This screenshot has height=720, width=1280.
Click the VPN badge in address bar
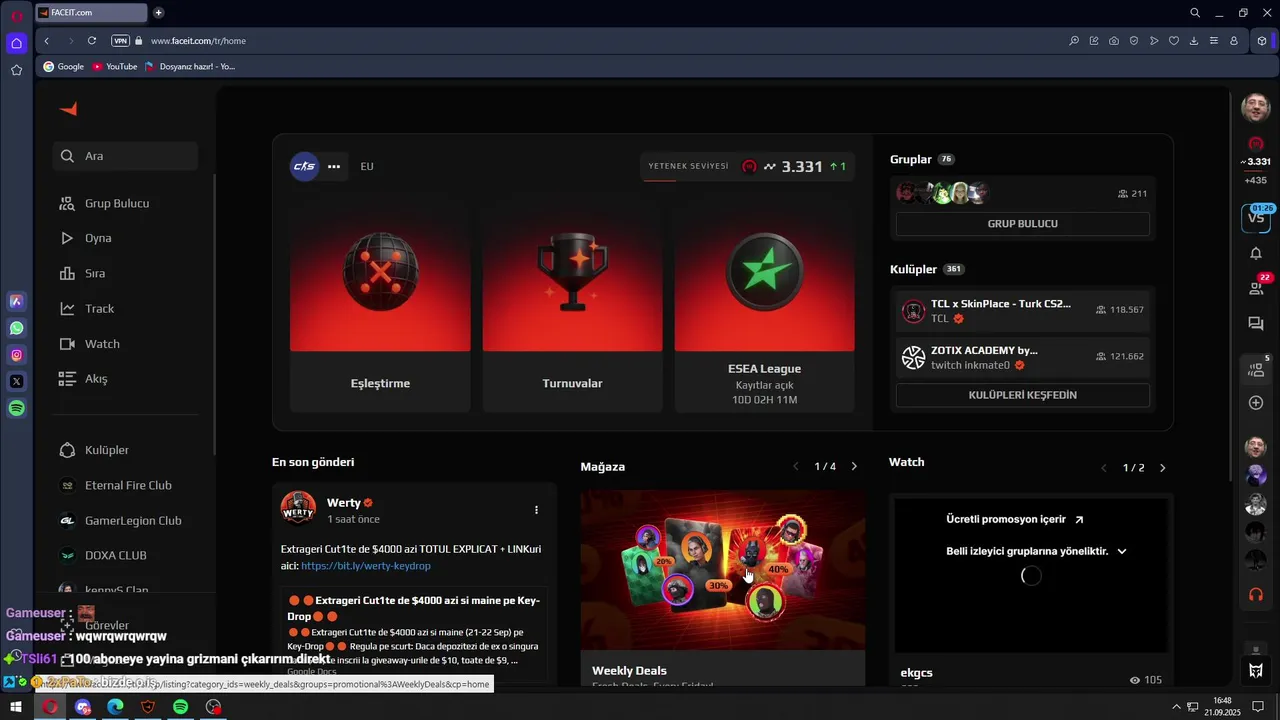click(x=121, y=41)
